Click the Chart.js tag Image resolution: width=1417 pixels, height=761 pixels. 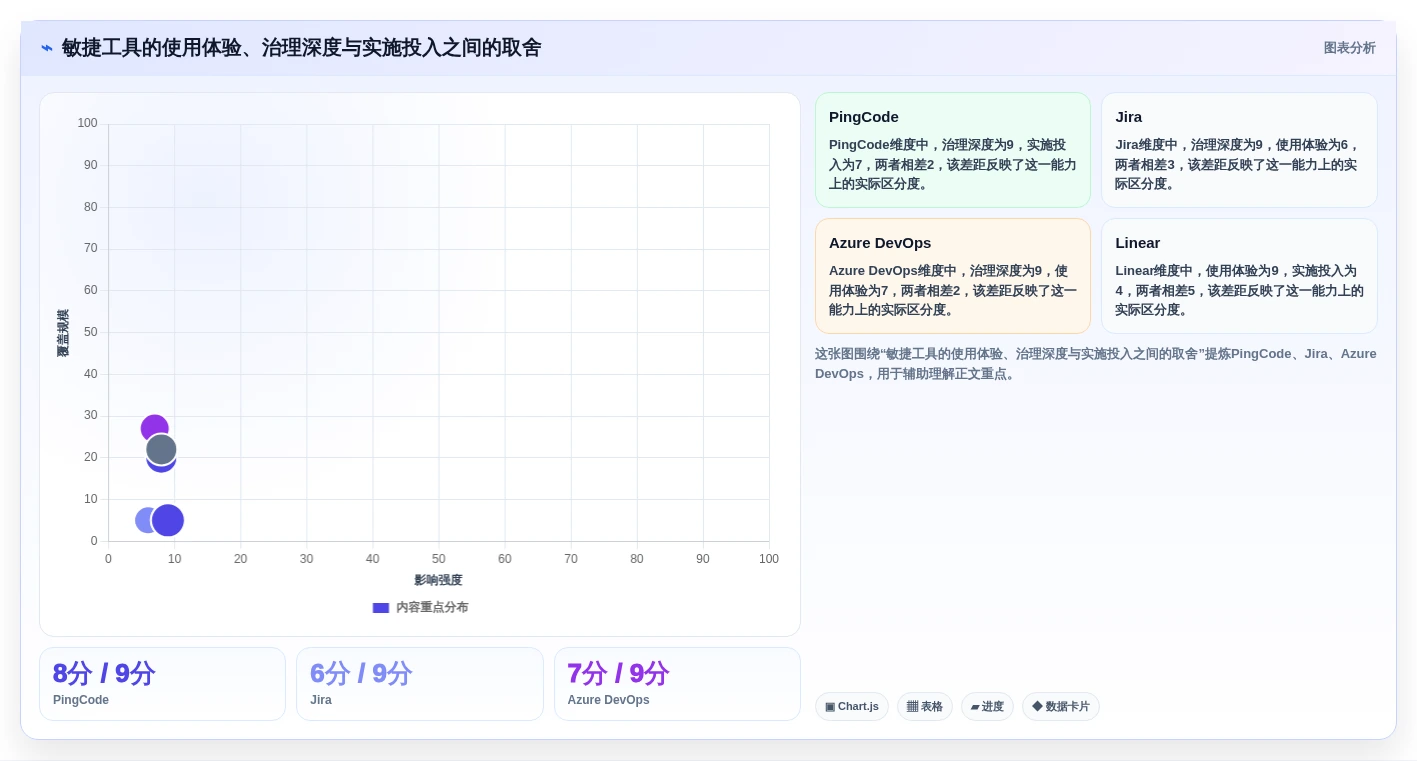tap(852, 707)
